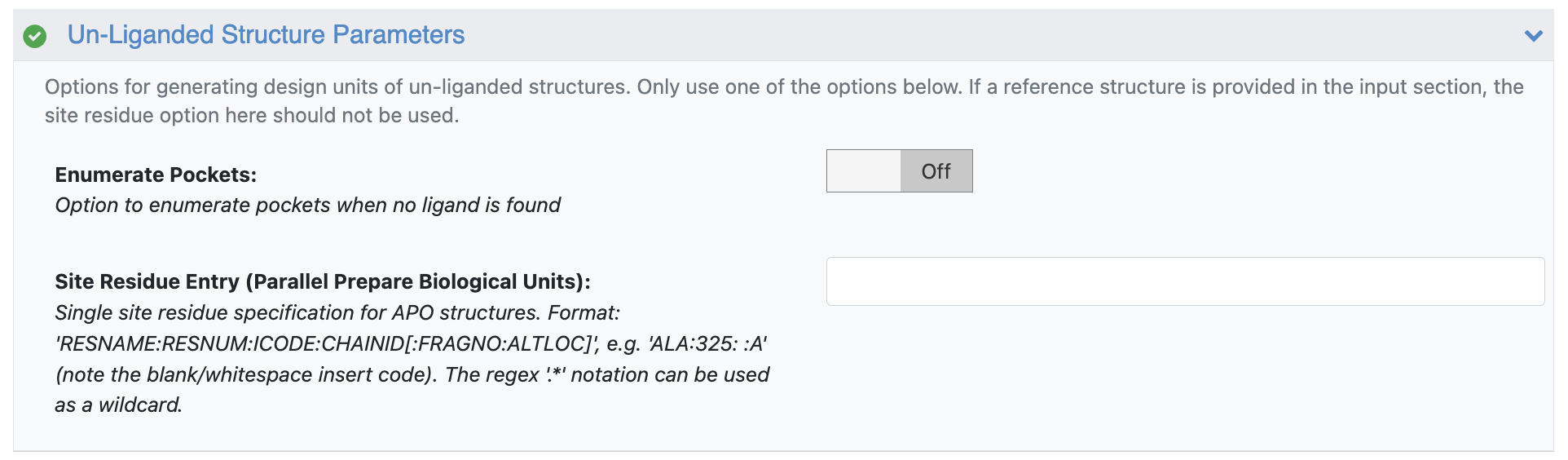The height and width of the screenshot is (460, 1568).
Task: Click the "Single site residue specification" description line
Action: tap(337, 312)
